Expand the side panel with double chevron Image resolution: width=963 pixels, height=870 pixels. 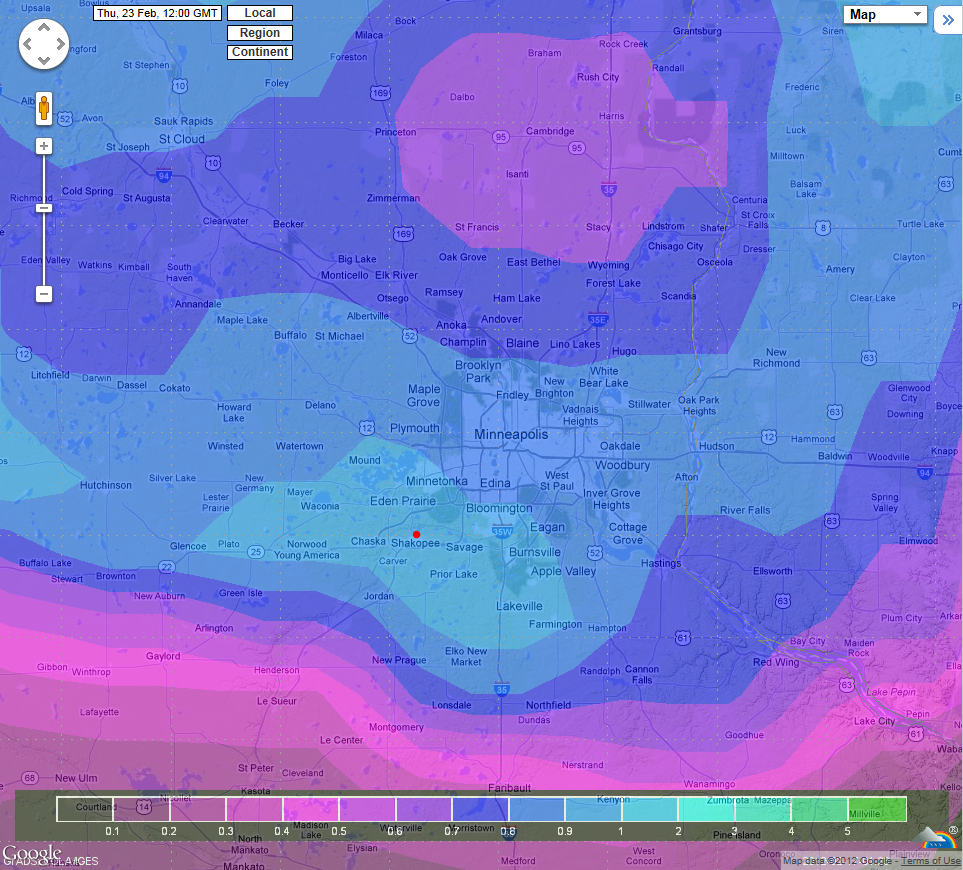[947, 20]
